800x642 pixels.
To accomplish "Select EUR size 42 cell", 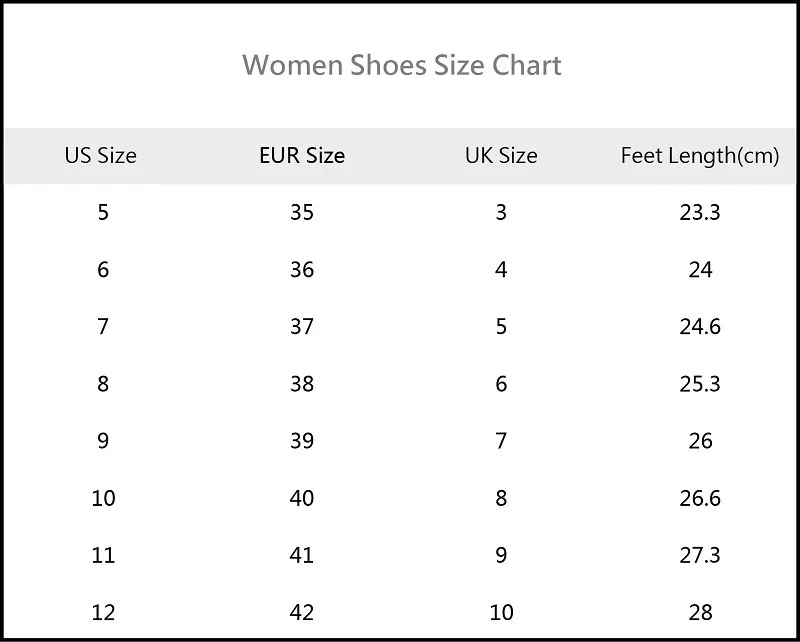I will click(302, 612).
